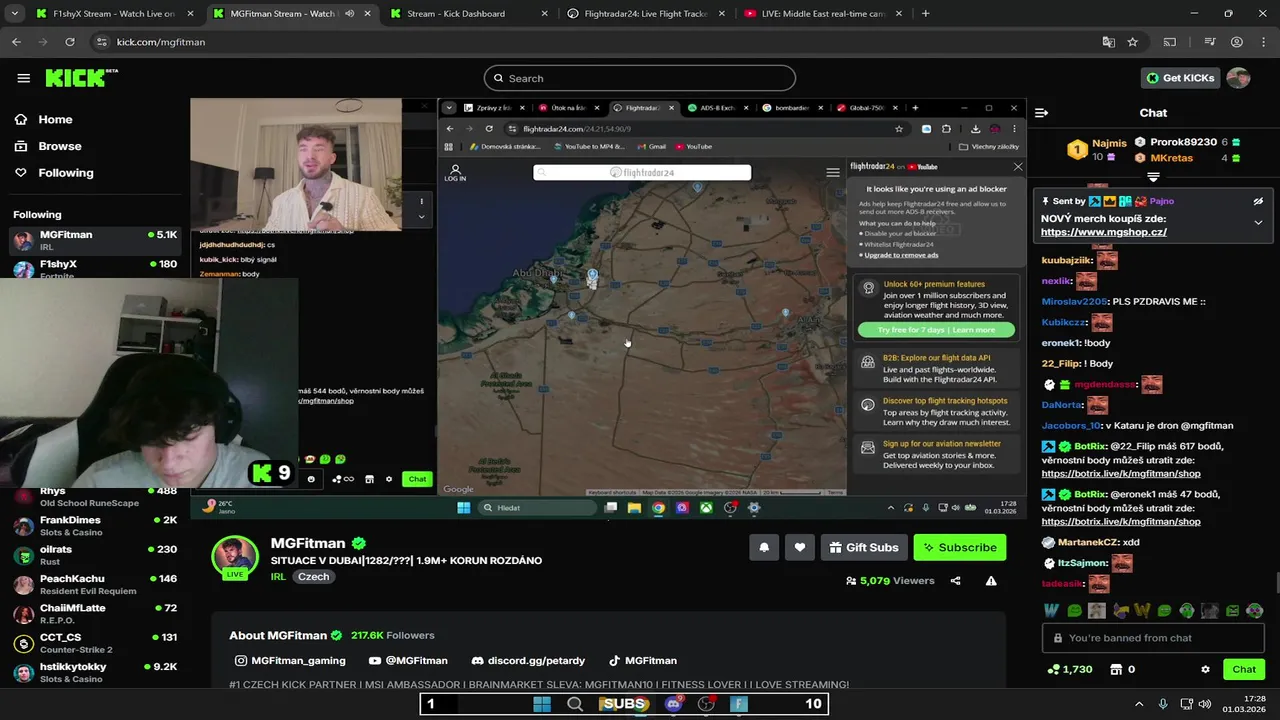Click the Get KICKs button

1182,78
